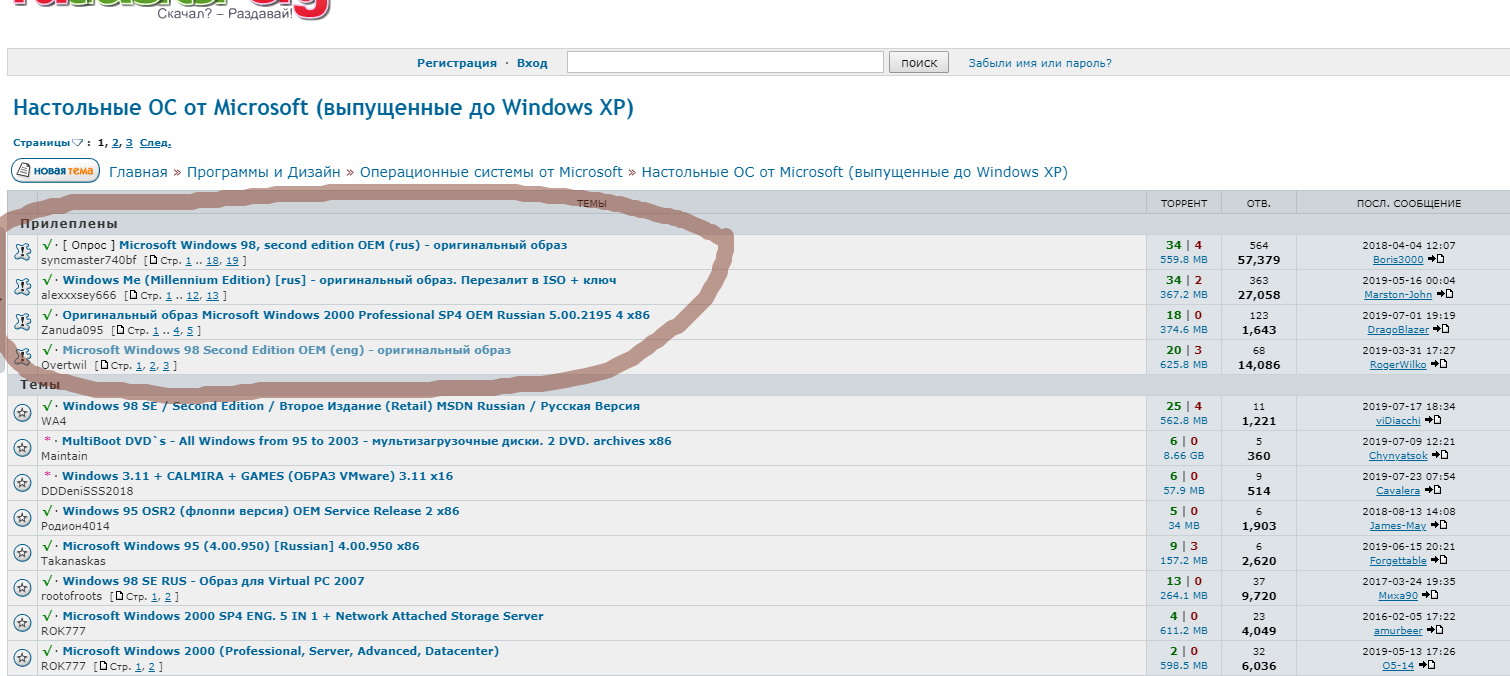Click topic icon of Windows 2000 Datacenter row
The width and height of the screenshot is (1510, 676).
pos(22,658)
